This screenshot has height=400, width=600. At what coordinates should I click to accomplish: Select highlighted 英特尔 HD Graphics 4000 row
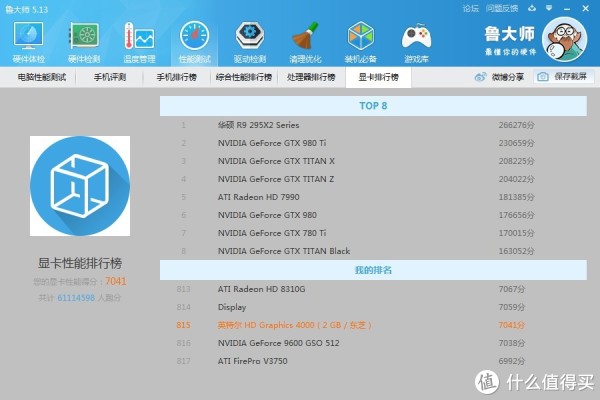(x=373, y=325)
